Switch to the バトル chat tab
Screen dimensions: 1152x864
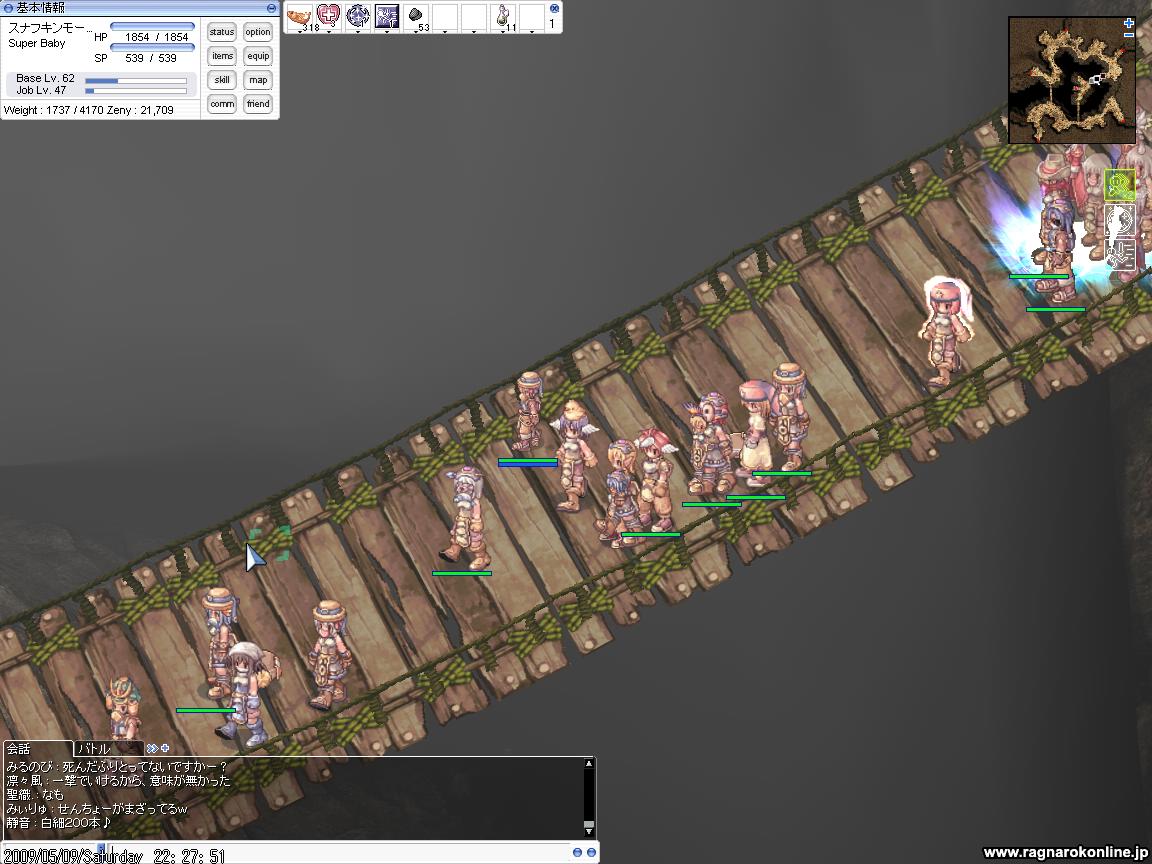108,749
